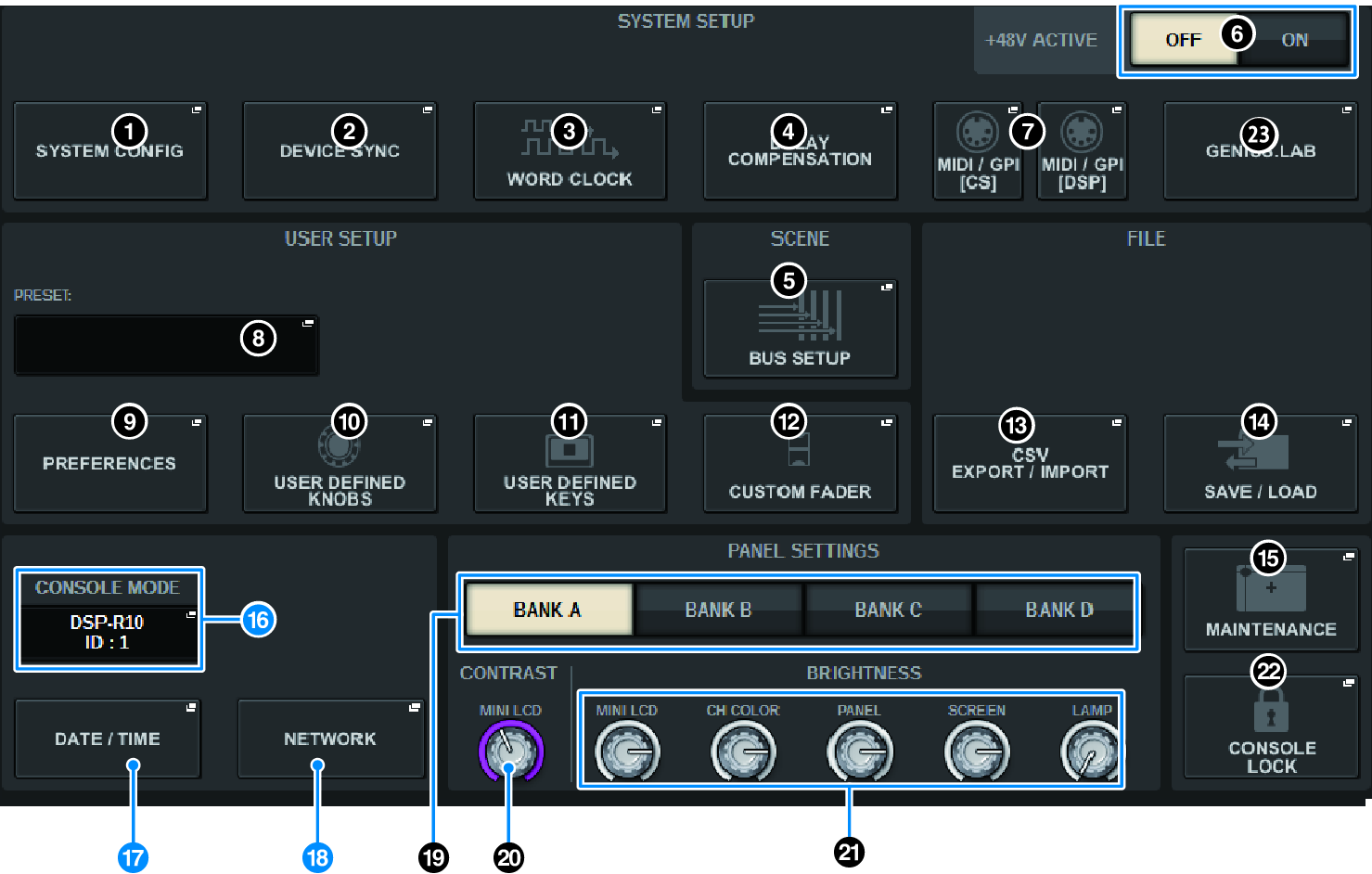
Task: Open the USER SETUP PRESET selector
Action: coord(166,344)
